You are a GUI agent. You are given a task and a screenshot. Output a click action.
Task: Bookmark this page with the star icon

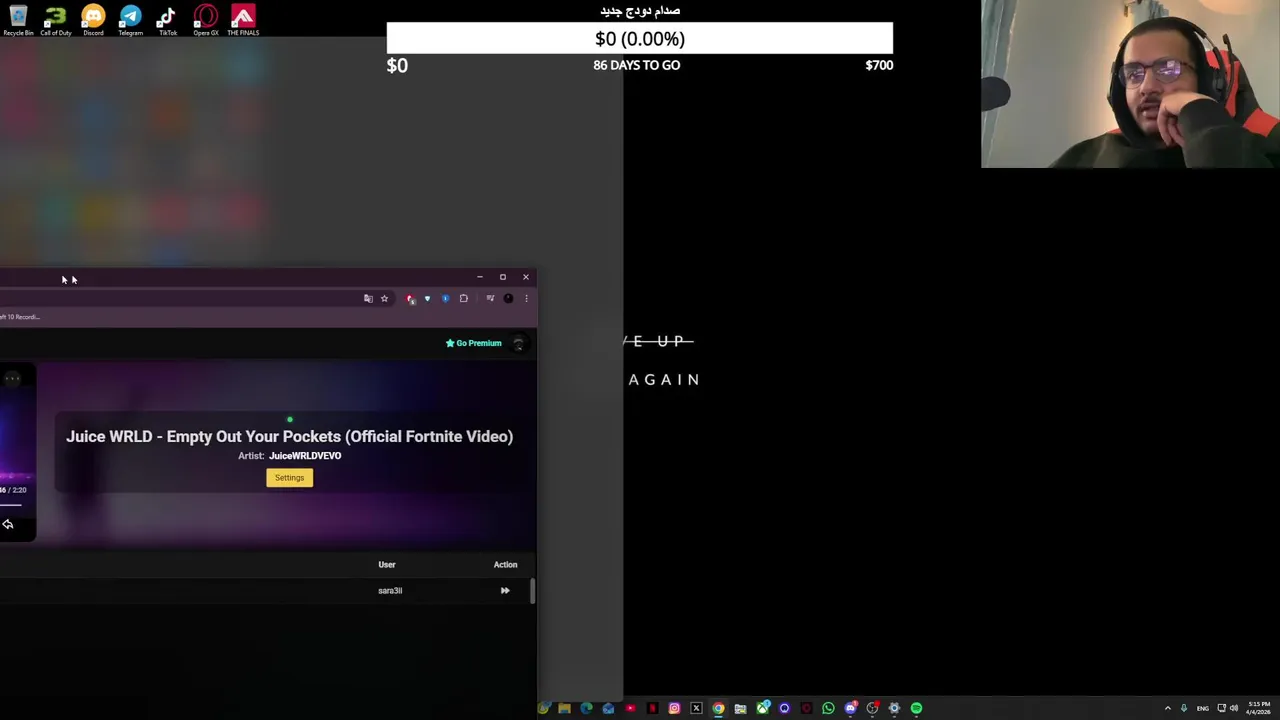pyautogui.click(x=384, y=298)
